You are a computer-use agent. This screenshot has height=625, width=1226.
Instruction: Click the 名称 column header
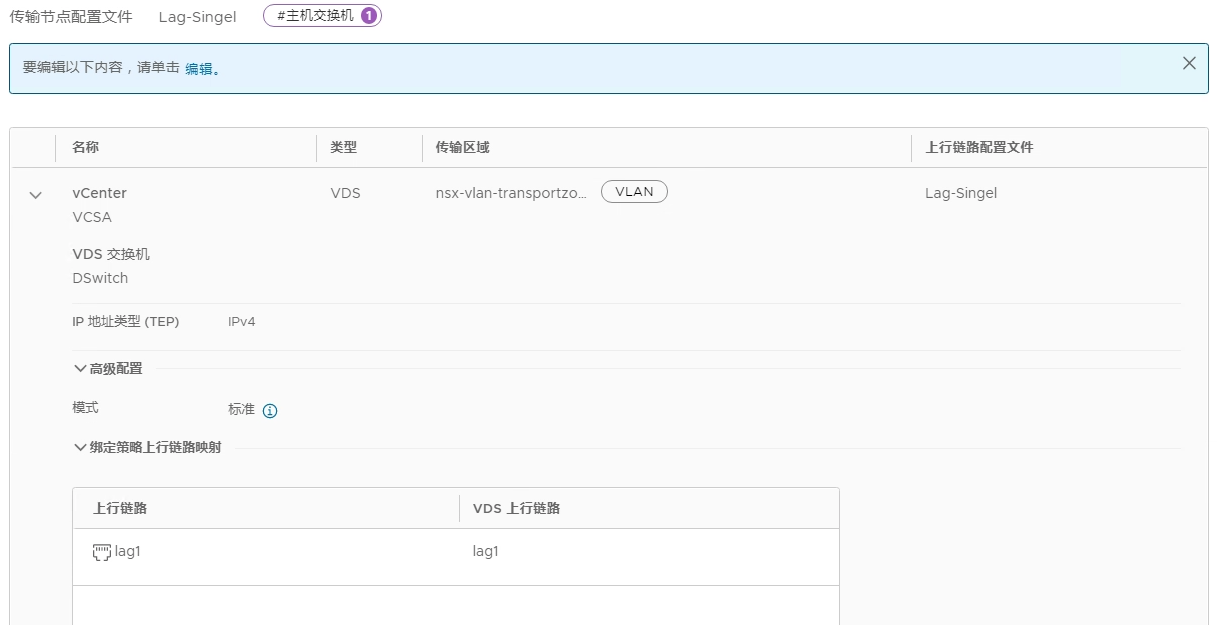tap(86, 148)
